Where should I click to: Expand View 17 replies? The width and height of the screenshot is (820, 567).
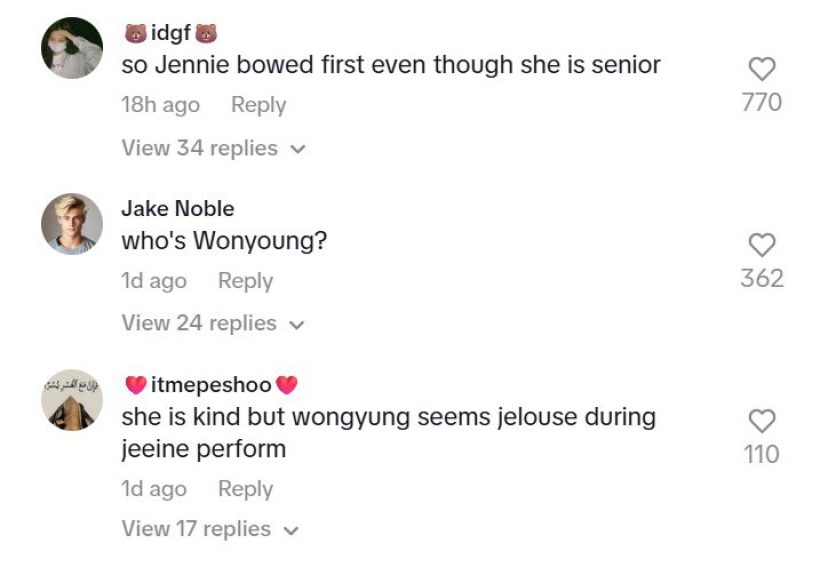210,529
